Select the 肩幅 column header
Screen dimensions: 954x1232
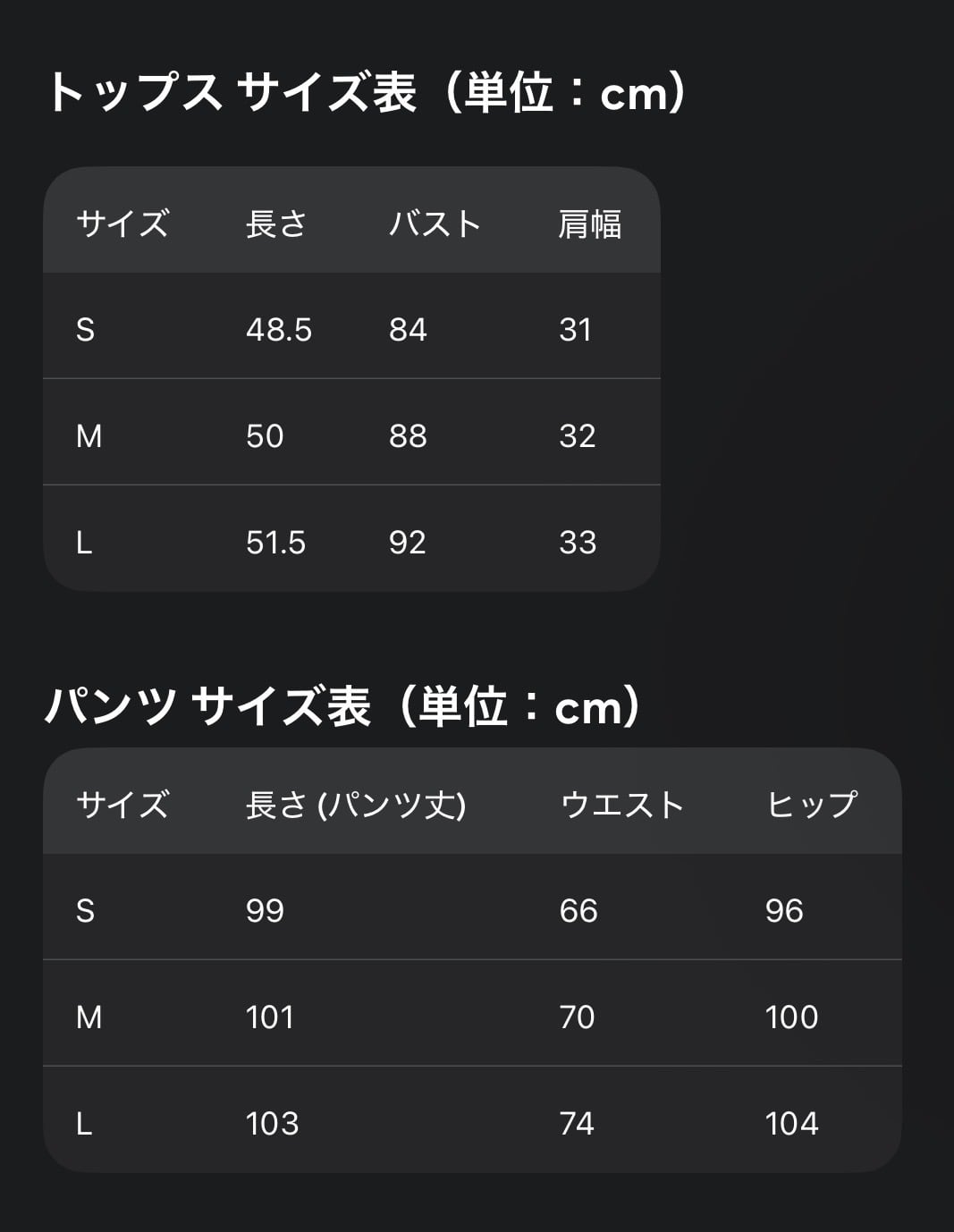[589, 224]
